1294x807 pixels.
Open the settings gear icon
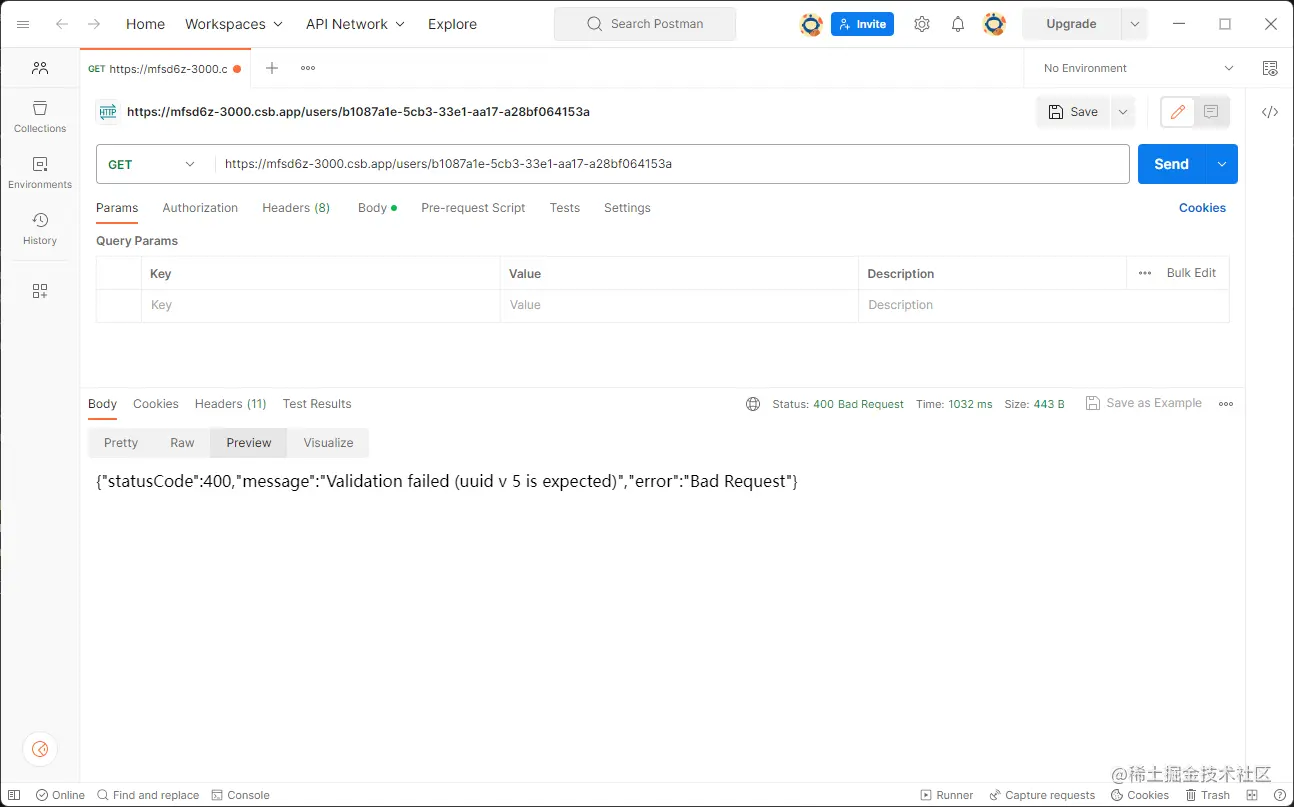(922, 24)
